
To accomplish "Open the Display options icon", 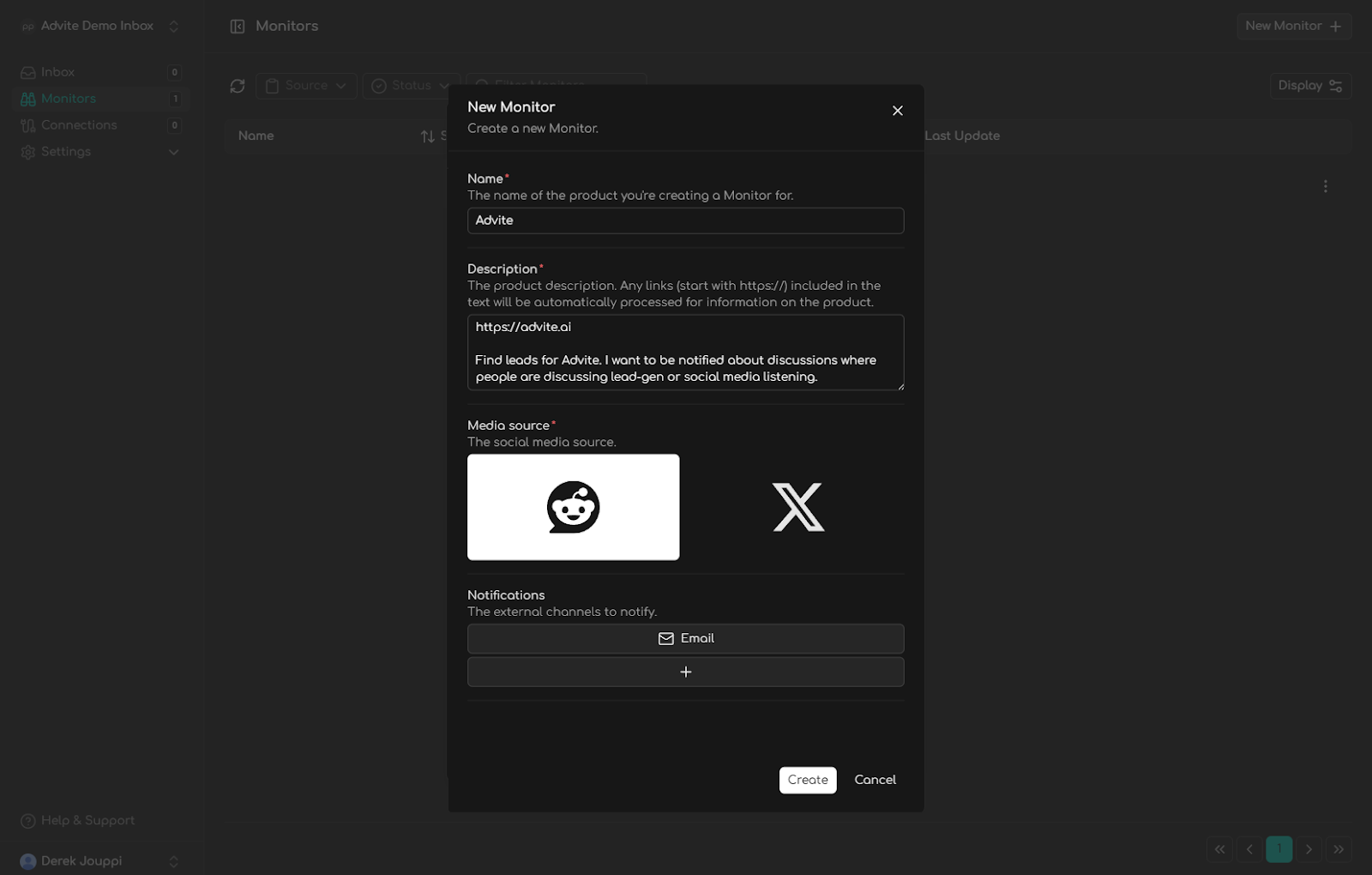I will [x=1335, y=86].
